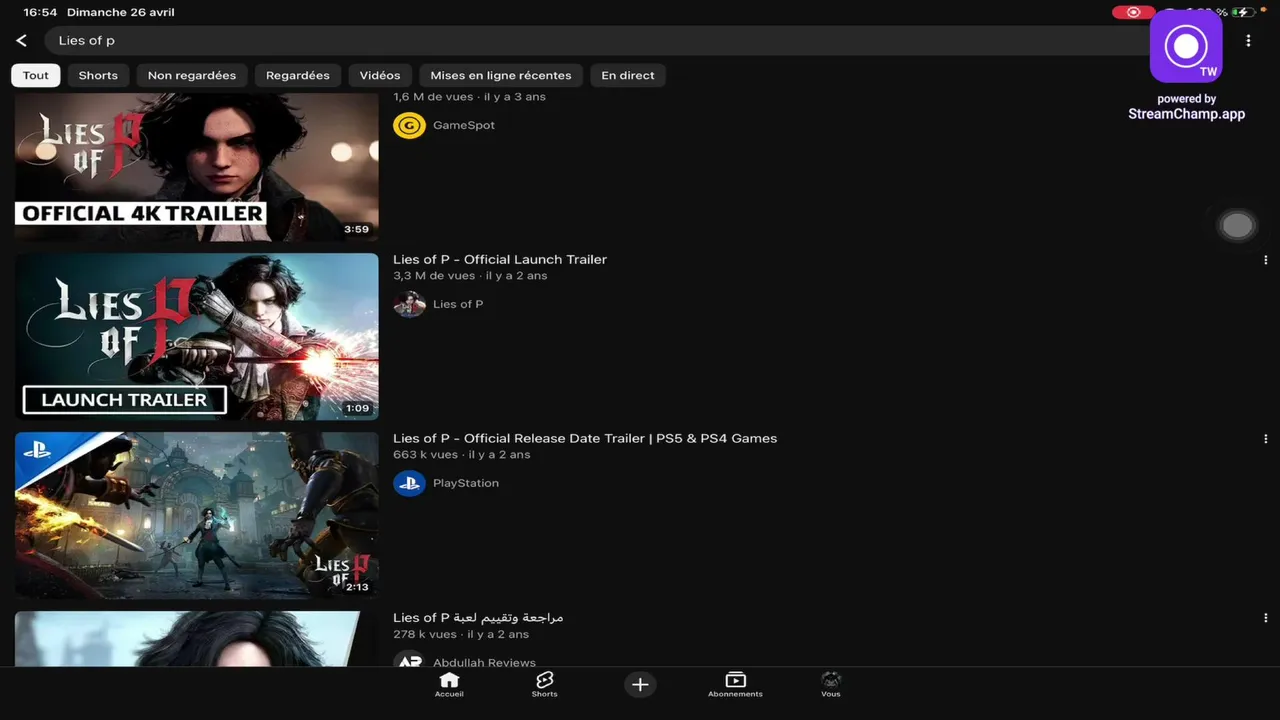Click the text 3,3 M de vues
Screen dimensions: 1280x720
tap(434, 275)
